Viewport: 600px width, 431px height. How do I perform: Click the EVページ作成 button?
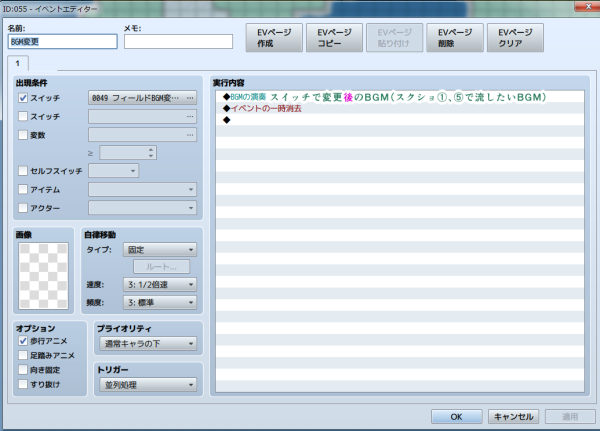pos(274,38)
